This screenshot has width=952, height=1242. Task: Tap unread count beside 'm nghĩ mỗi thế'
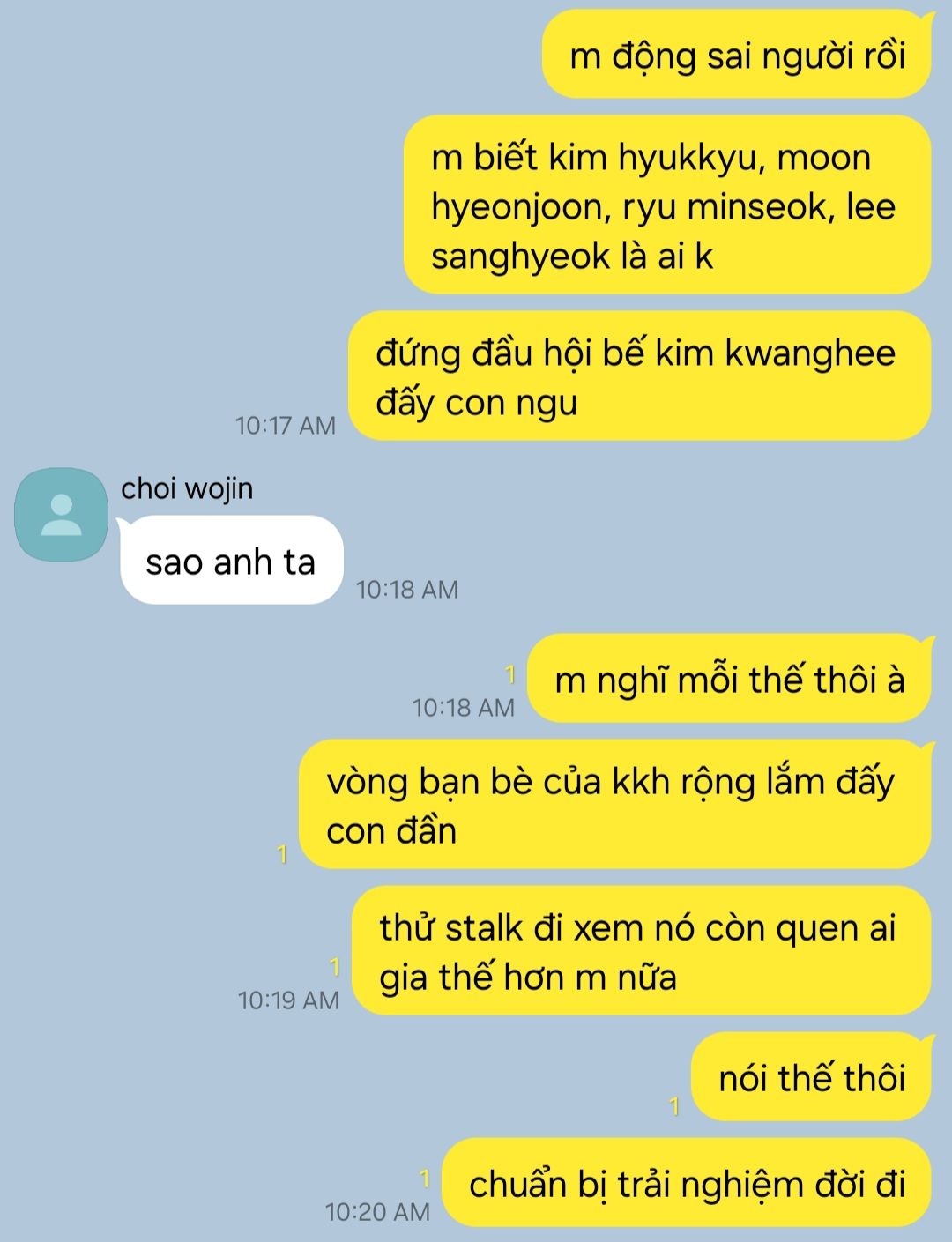(x=509, y=675)
